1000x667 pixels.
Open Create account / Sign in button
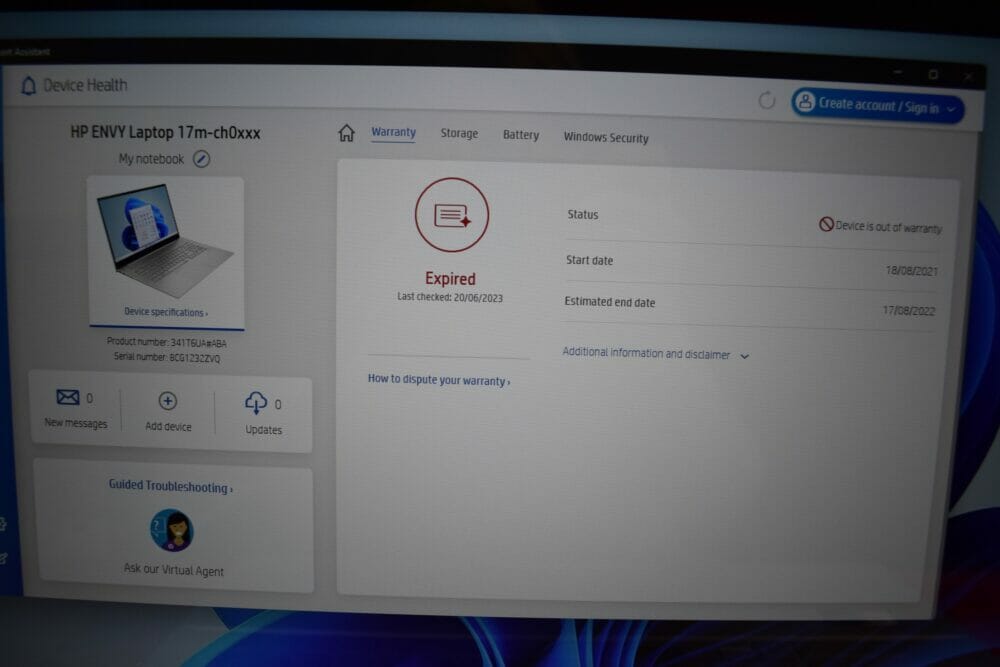coord(878,105)
